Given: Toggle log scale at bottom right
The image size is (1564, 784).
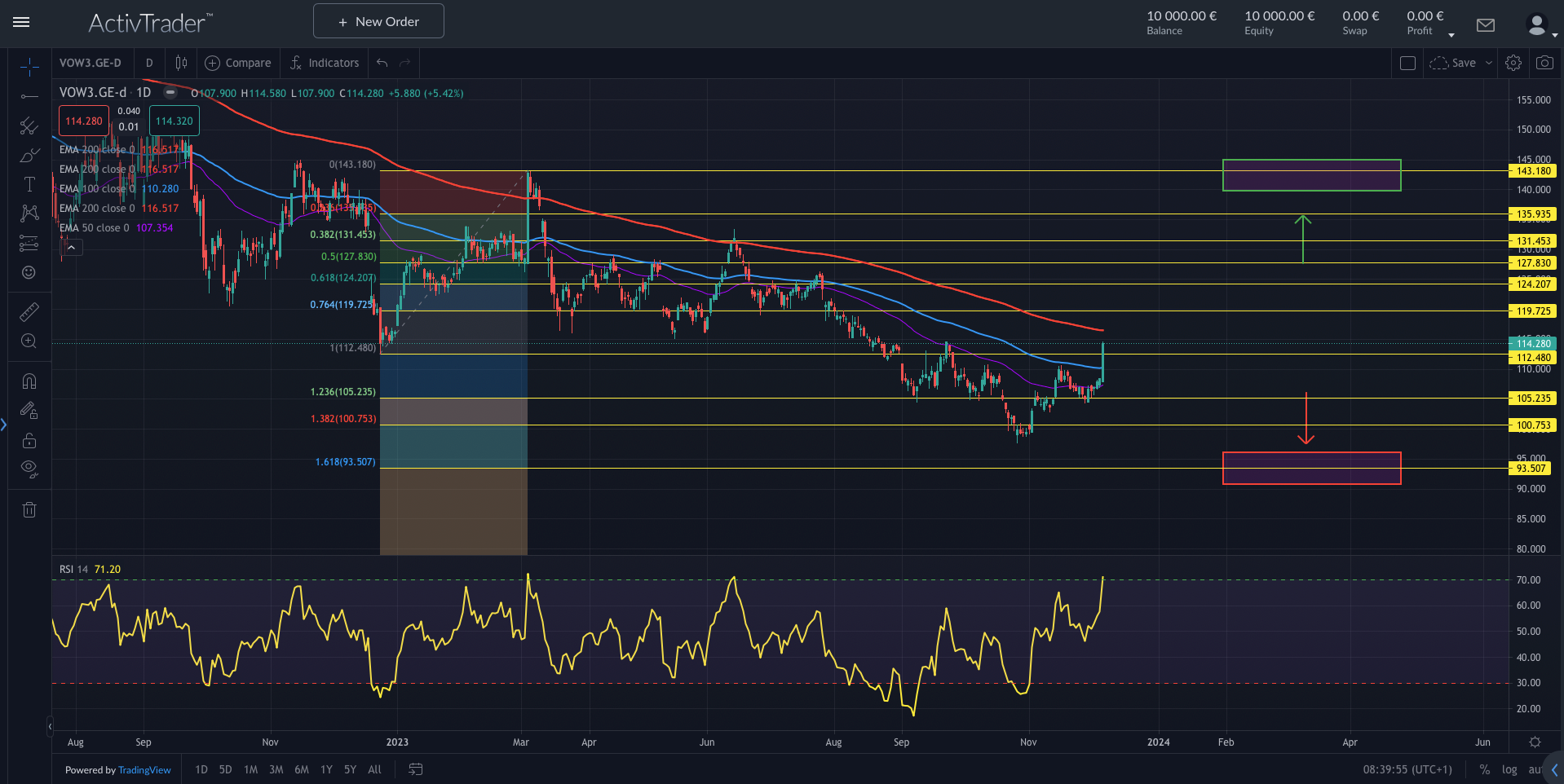Looking at the screenshot, I should coord(1509,769).
